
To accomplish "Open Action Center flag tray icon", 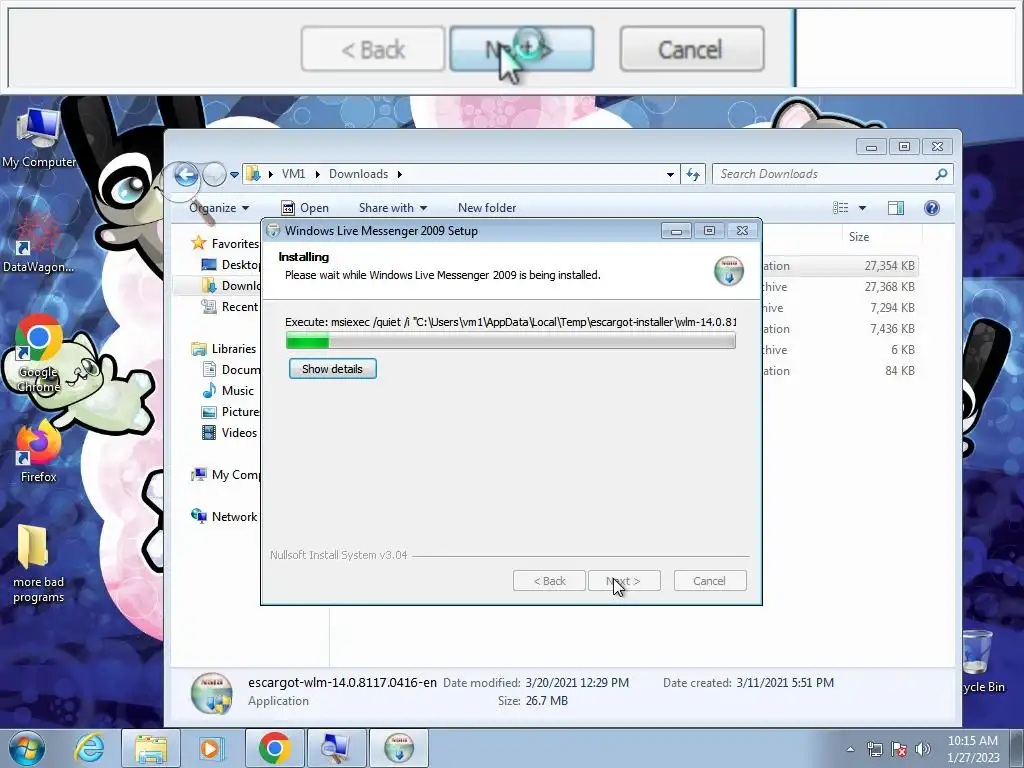I will click(899, 749).
